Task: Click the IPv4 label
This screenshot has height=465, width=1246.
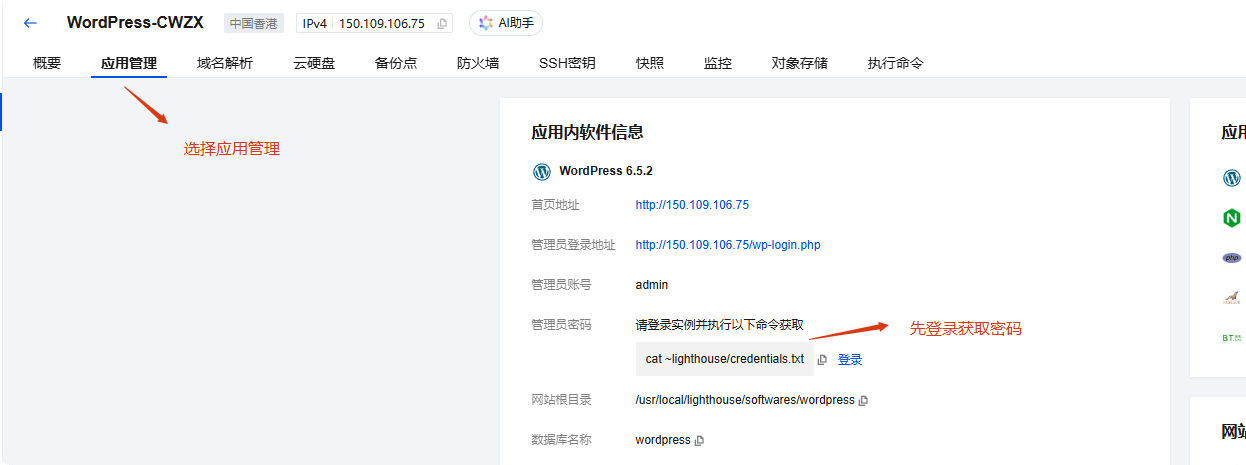Action: pos(315,23)
